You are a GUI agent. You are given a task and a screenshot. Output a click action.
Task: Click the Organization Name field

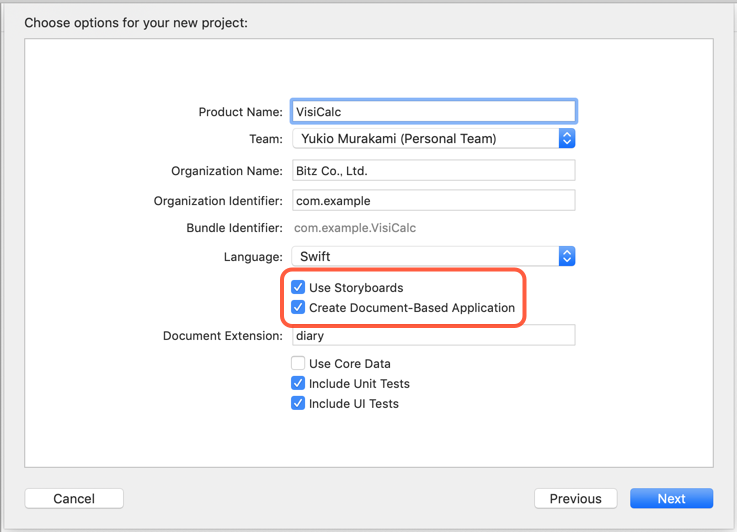433,171
